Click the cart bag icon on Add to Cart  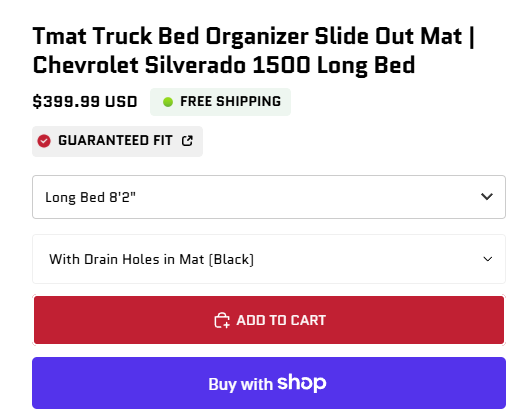[222, 320]
